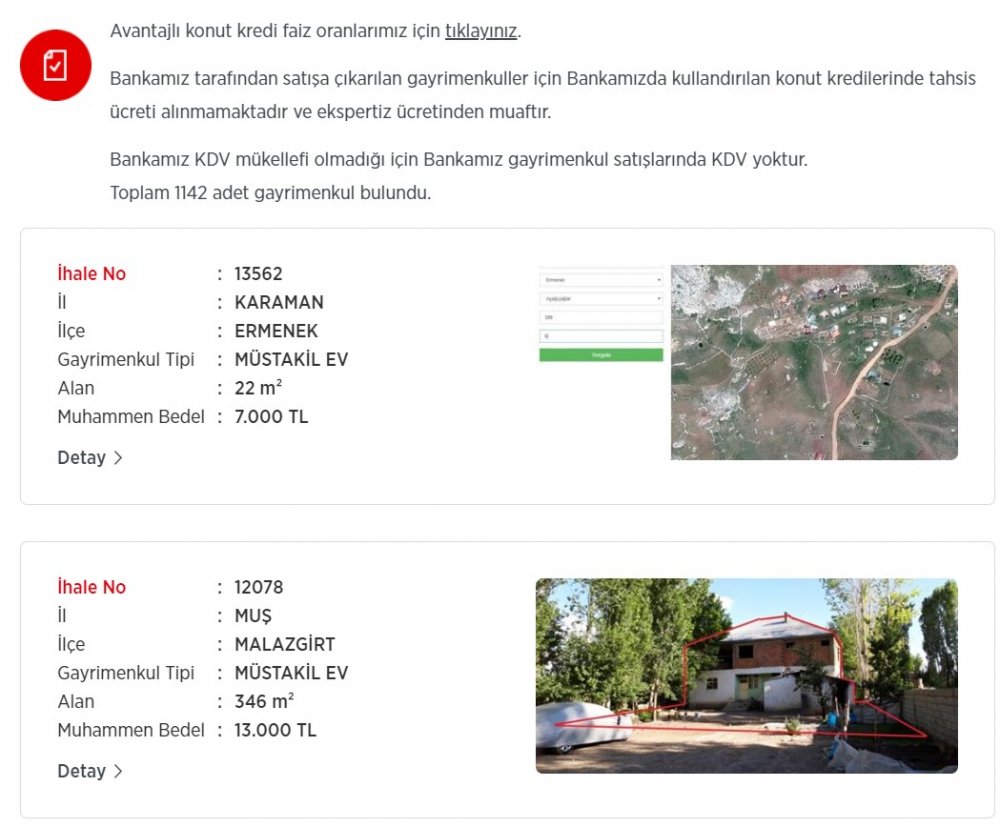Open the 'tıklayınız' mortgage rates link

(x=480, y=31)
